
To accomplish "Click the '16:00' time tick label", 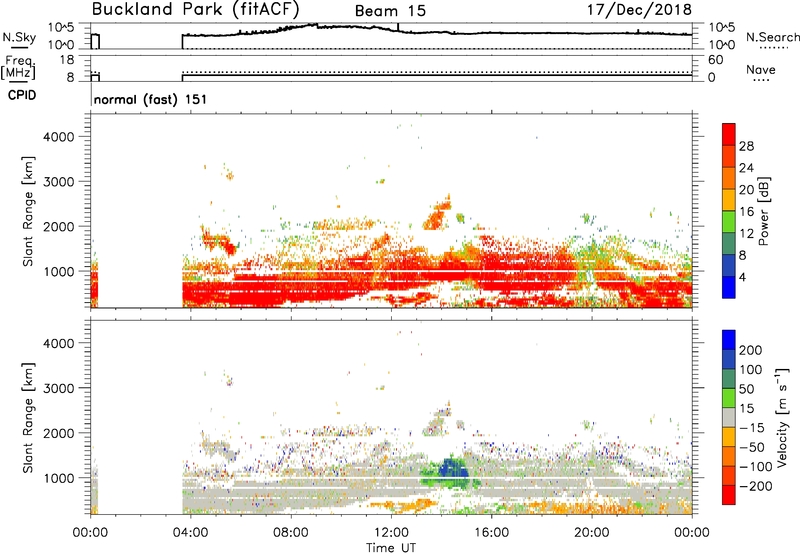I will tap(491, 533).
